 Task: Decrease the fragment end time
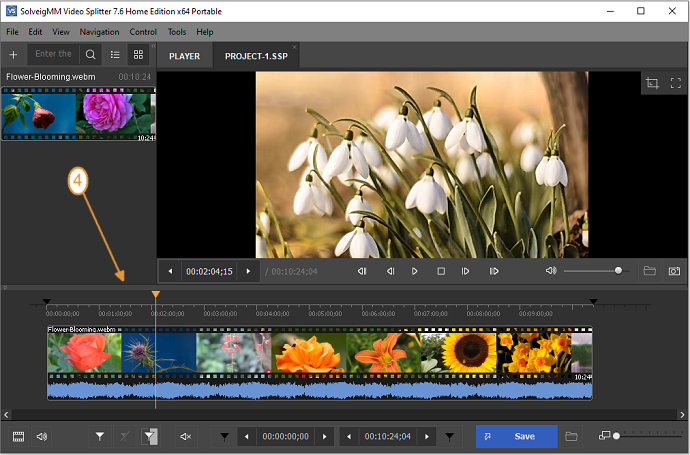[349, 437]
